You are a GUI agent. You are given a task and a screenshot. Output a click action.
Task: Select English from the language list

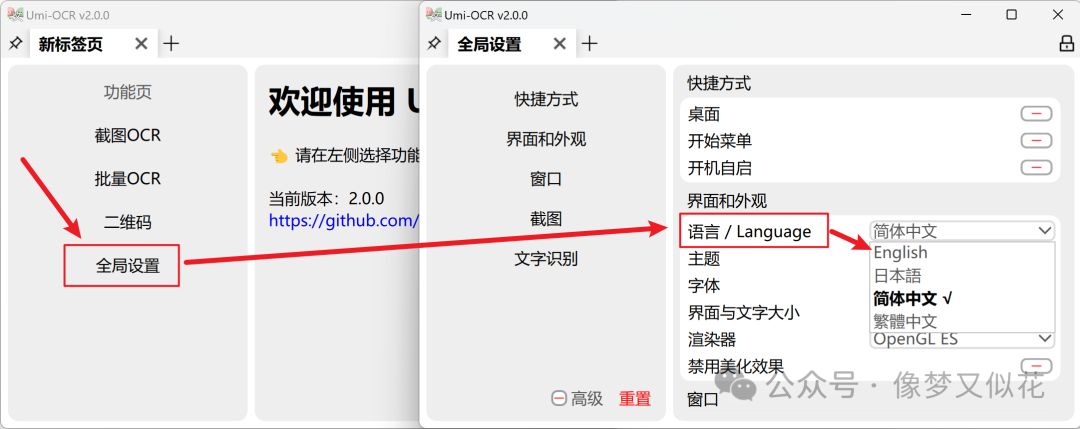(x=900, y=253)
